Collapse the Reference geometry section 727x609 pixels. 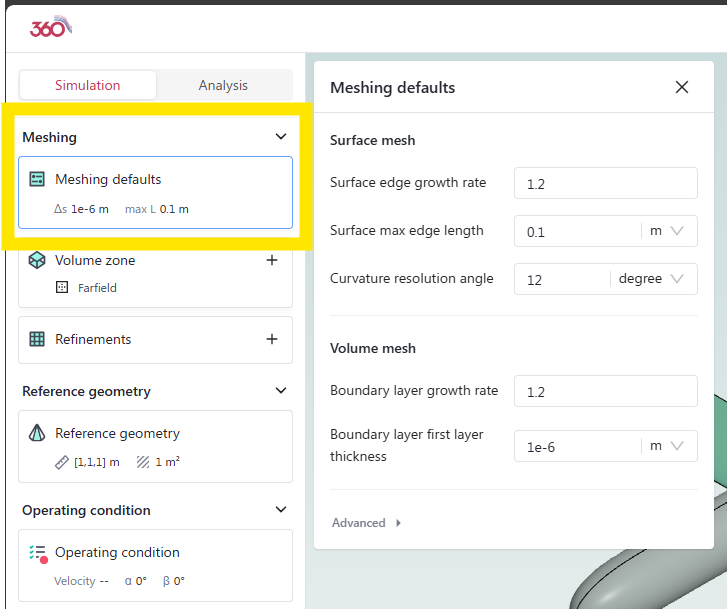[281, 391]
